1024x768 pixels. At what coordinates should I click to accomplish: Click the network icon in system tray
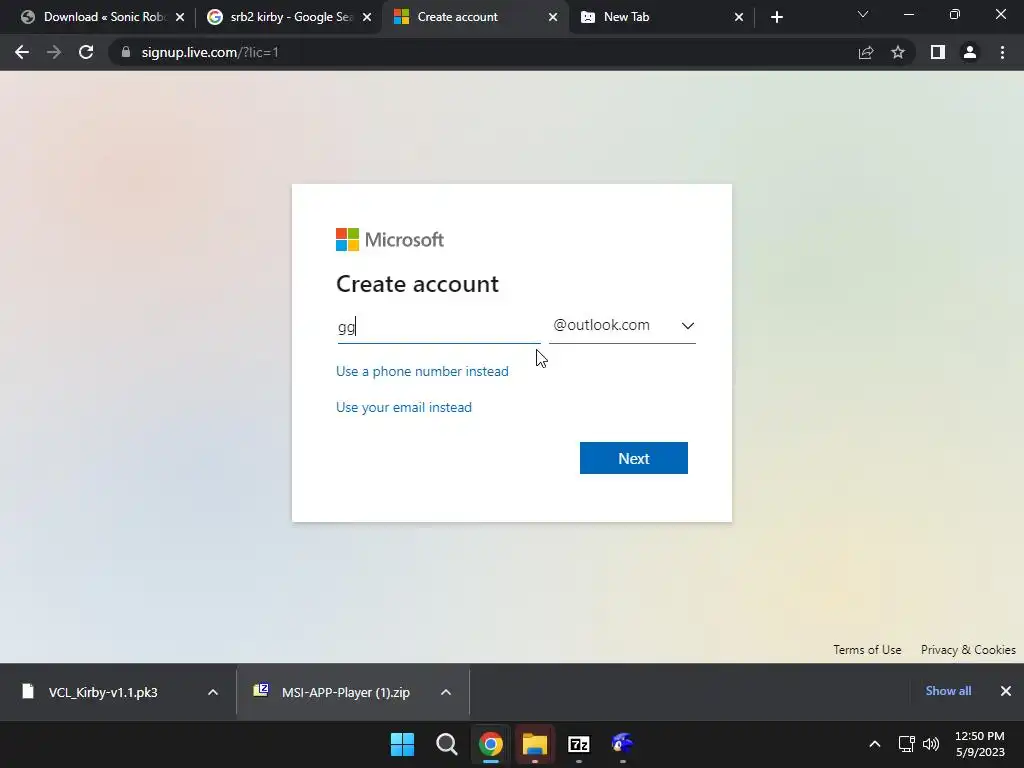(x=906, y=744)
